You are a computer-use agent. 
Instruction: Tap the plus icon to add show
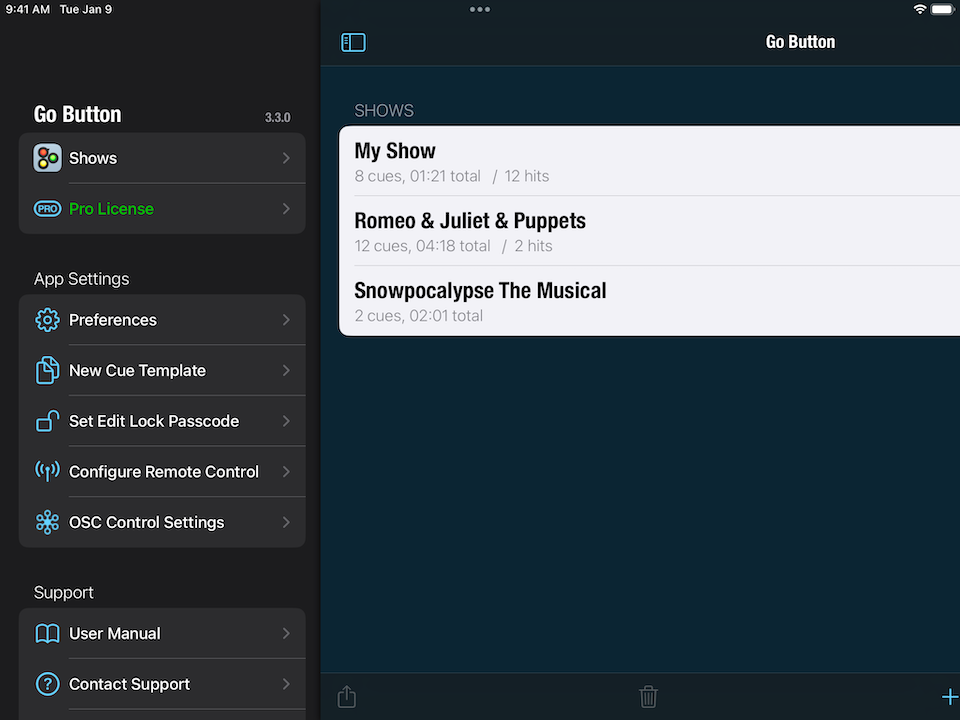949,697
